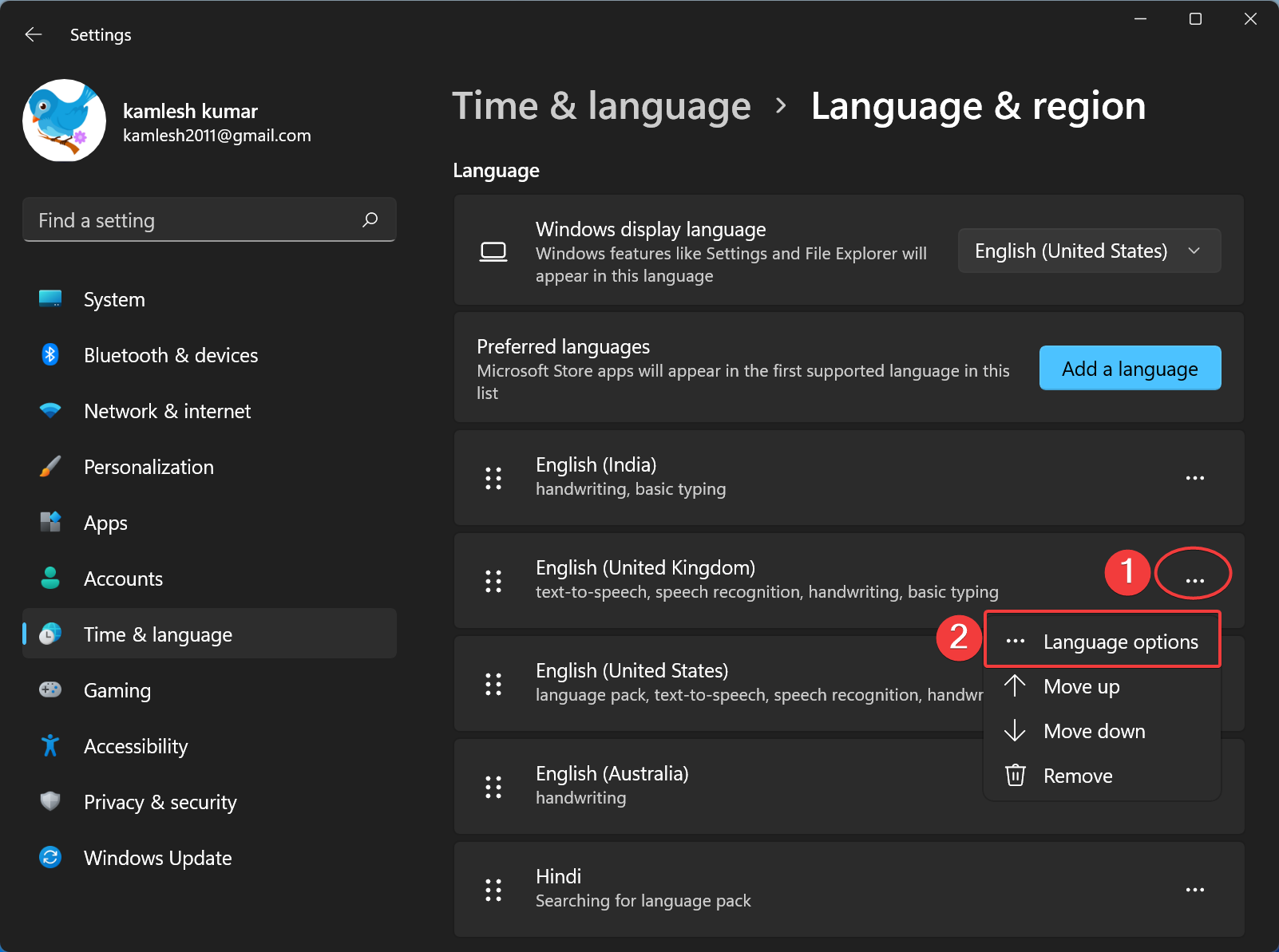Open Bluetooth & devices category
Screen dimensions: 1279x952
click(209, 355)
